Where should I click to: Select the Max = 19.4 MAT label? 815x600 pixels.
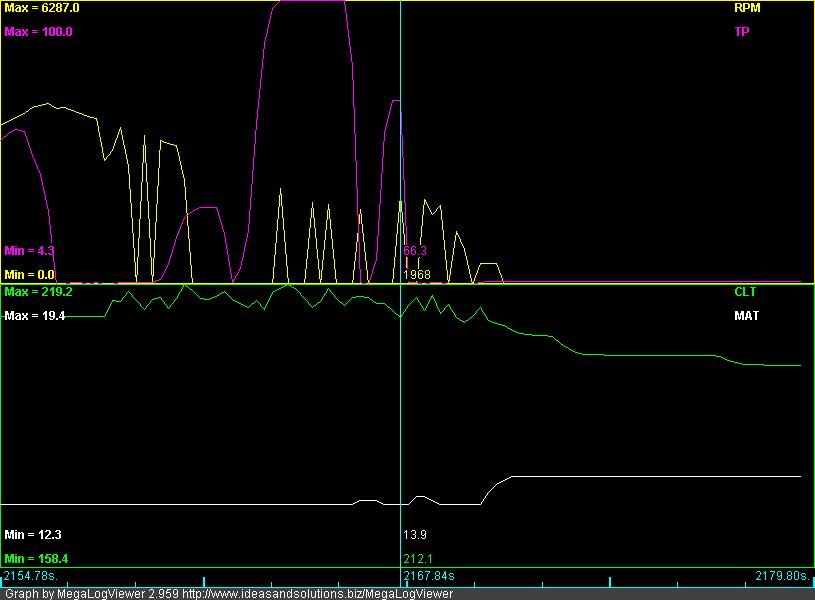pos(35,316)
